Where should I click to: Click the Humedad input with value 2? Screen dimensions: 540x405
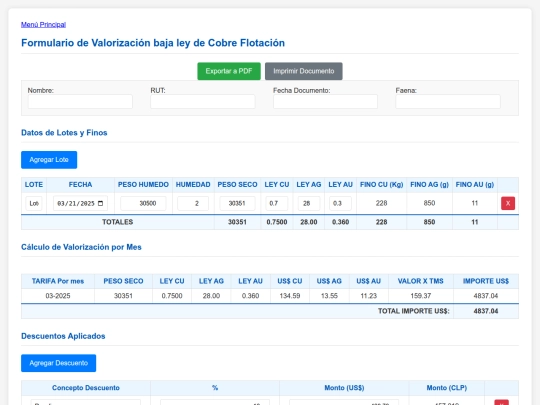[x=193, y=203]
